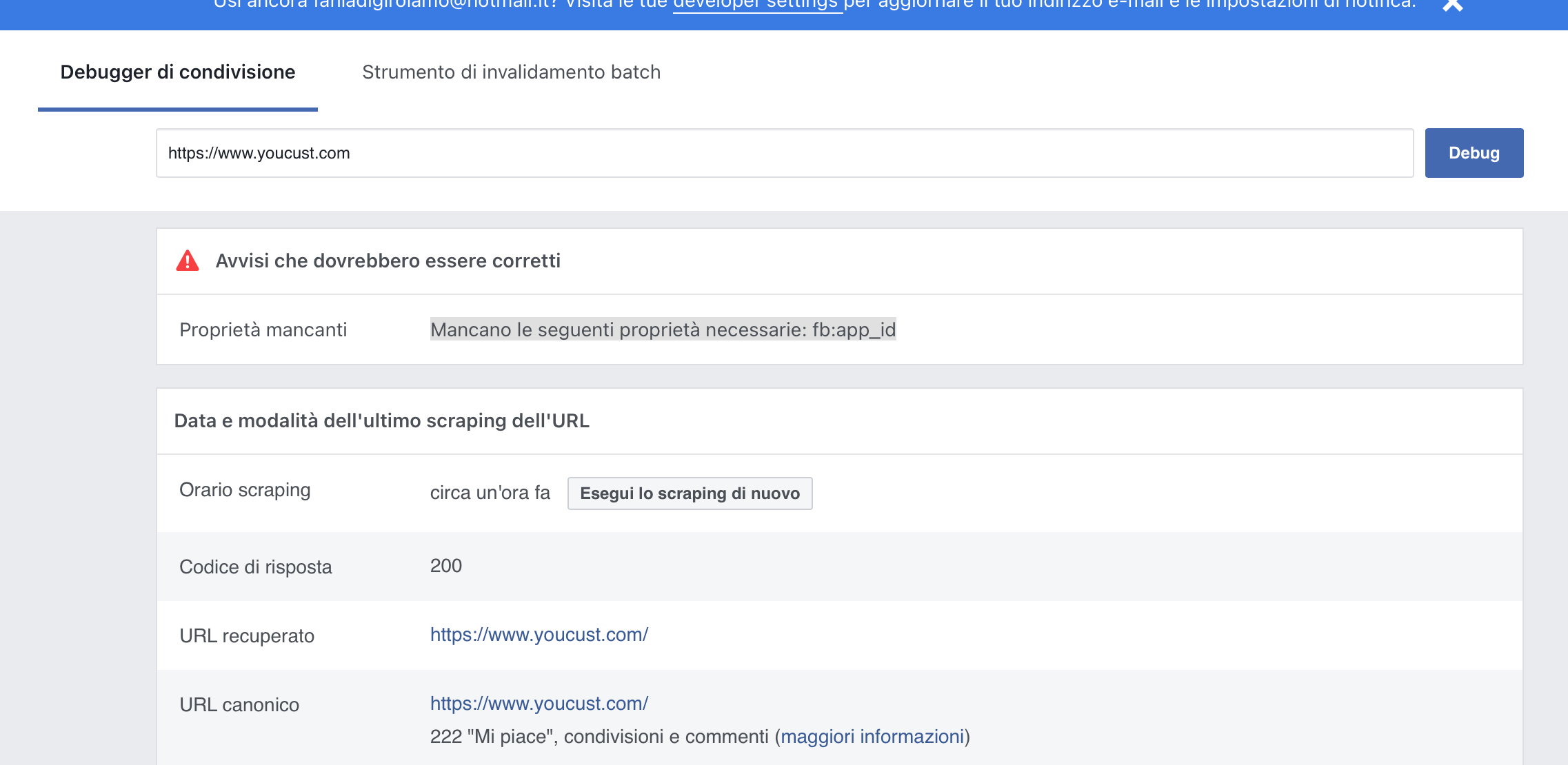The image size is (1568, 765).
Task: Click the Avvisi che dovrebbero essere corretti heading
Action: click(388, 261)
